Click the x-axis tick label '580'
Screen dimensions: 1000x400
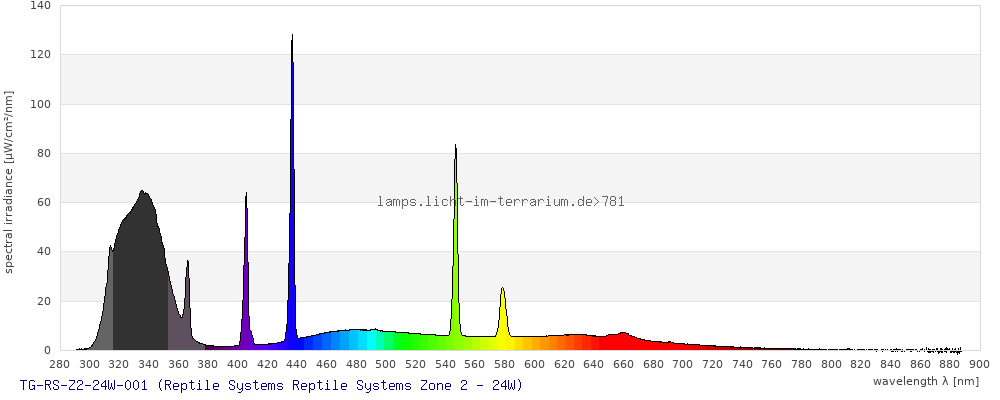point(504,364)
